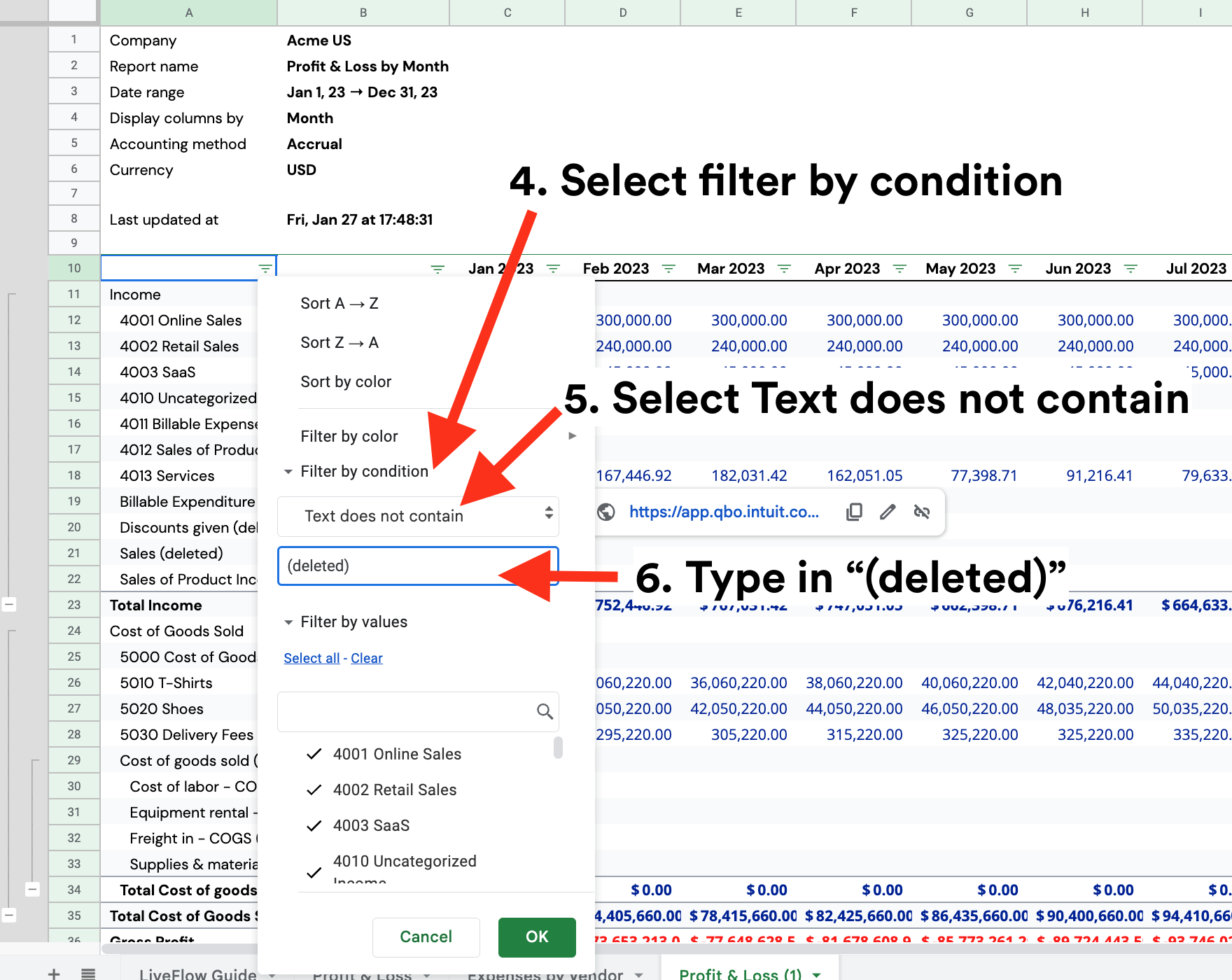1232x980 pixels.
Task: Focus the (deleted) condition value field
Action: pyautogui.click(x=418, y=566)
